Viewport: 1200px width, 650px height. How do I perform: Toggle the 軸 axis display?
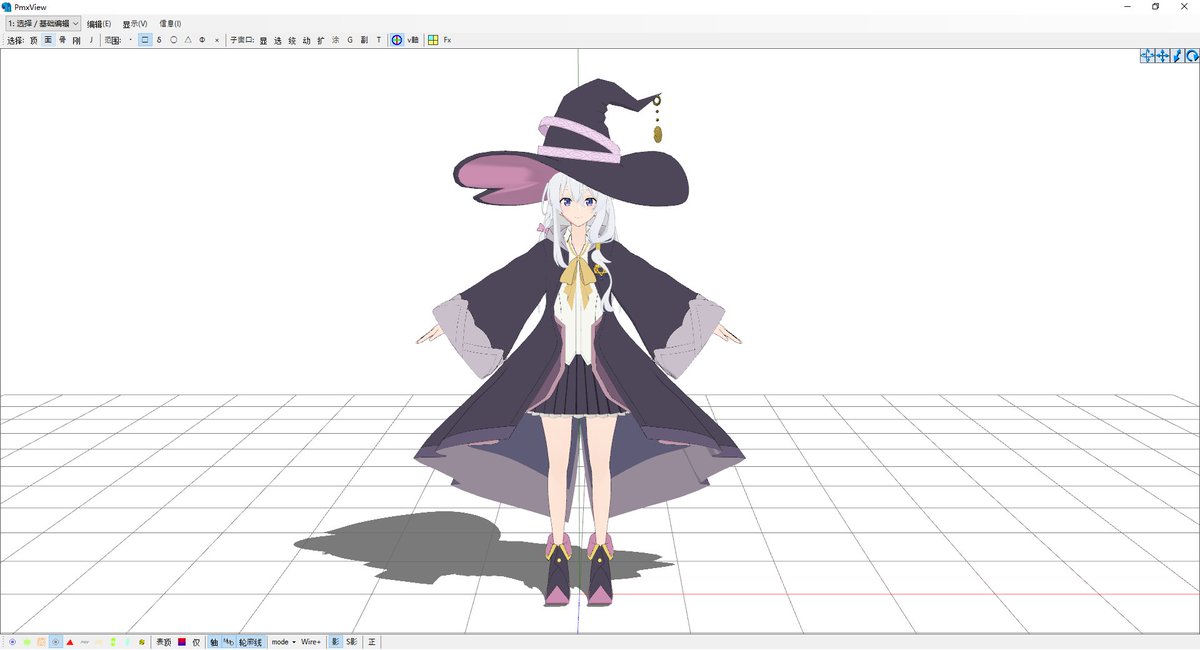point(214,642)
